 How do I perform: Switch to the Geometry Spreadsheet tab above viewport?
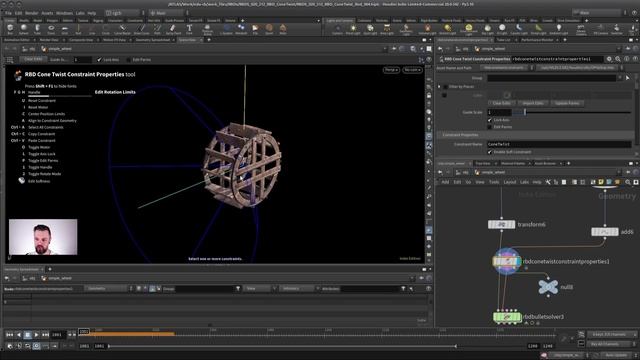(x=152, y=40)
